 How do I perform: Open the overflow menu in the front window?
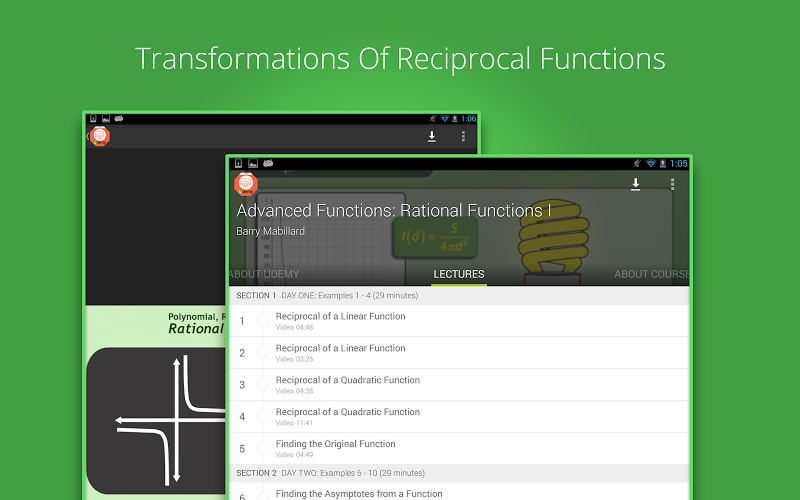point(672,184)
